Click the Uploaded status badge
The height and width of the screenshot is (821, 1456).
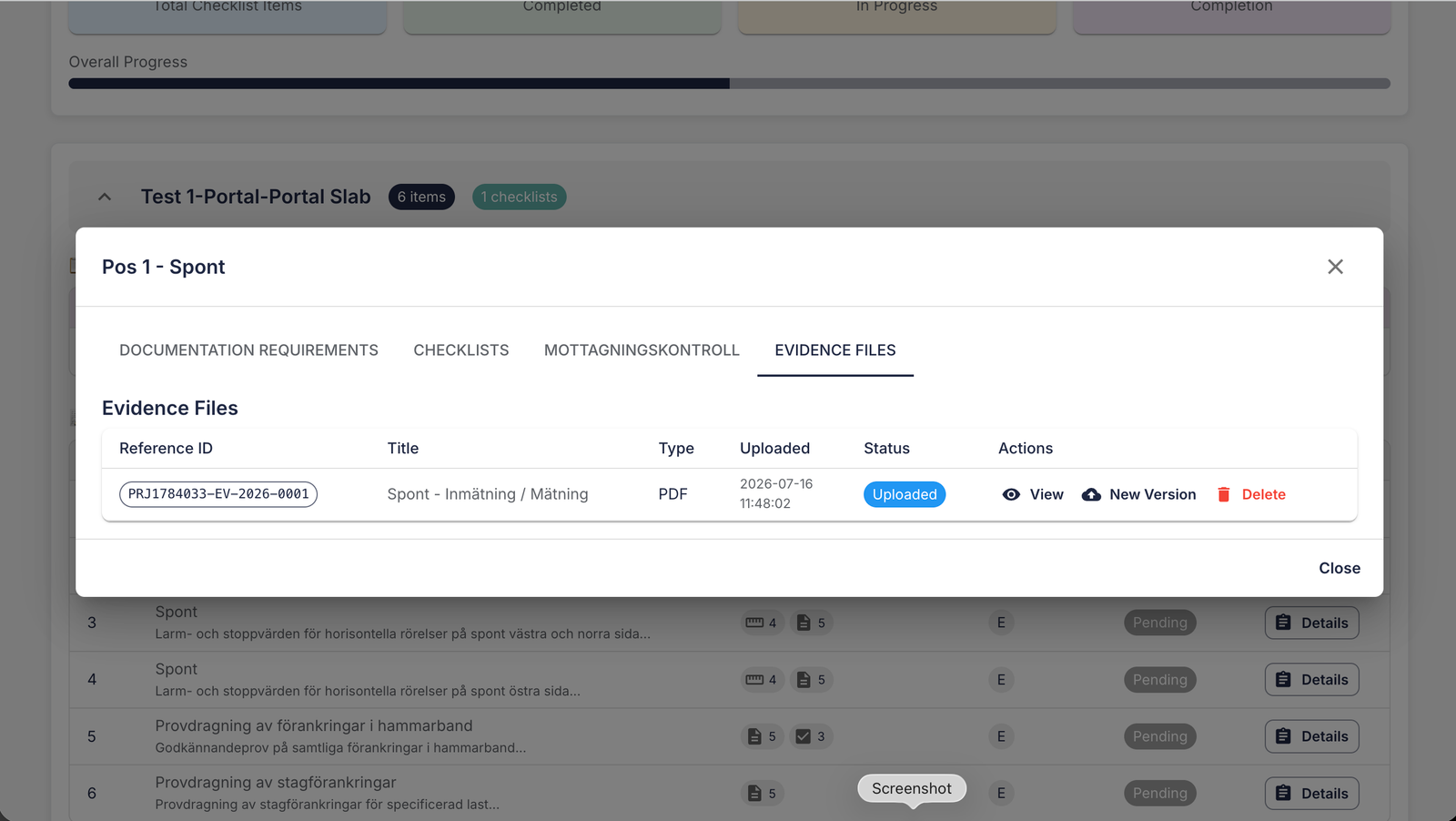[905, 494]
